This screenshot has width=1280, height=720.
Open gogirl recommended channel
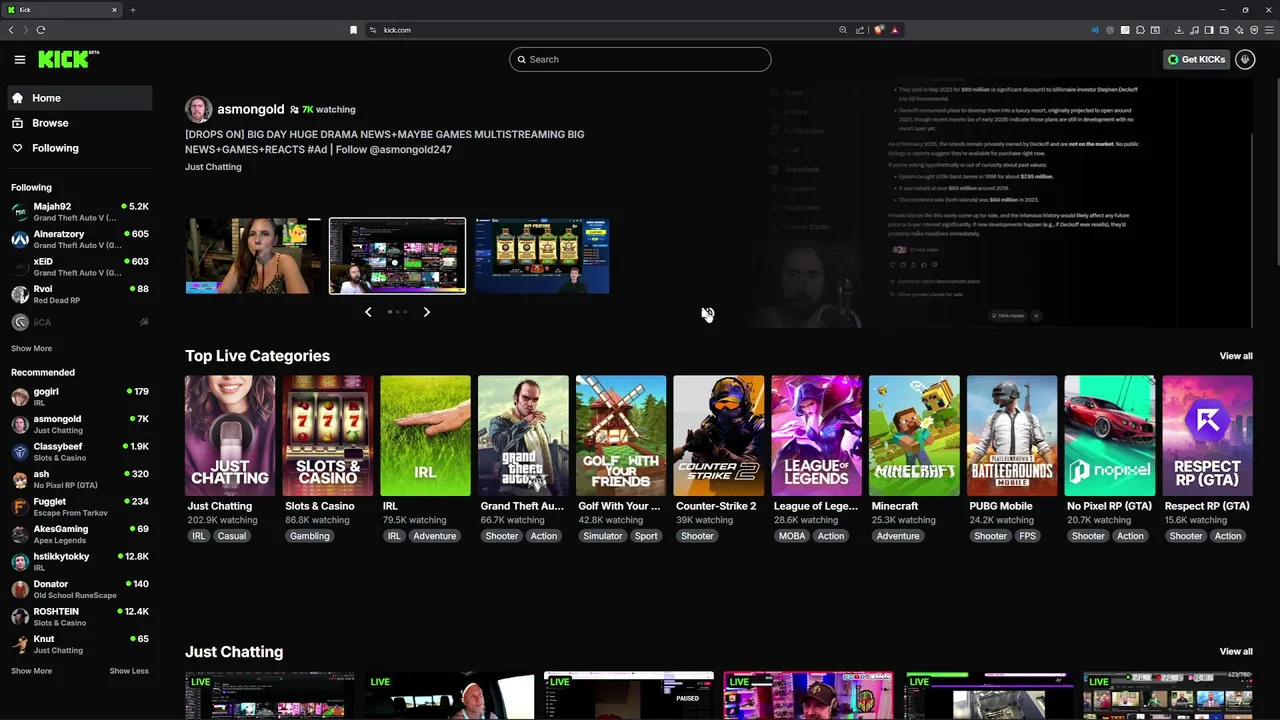(80, 397)
